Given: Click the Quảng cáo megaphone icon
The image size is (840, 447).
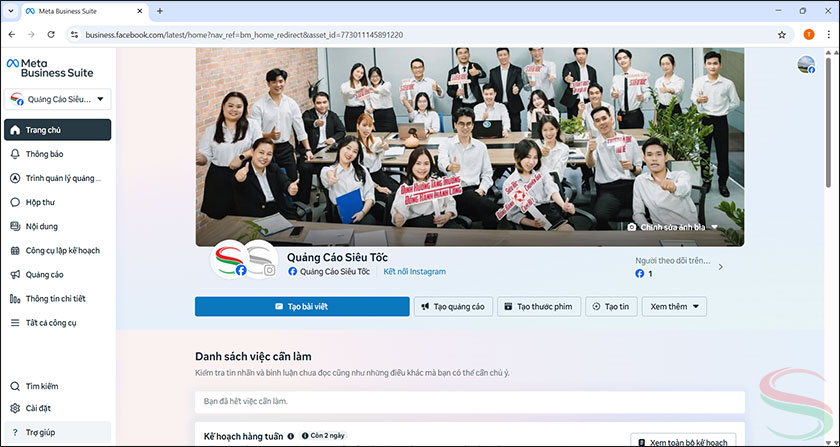Looking at the screenshot, I should [x=15, y=275].
